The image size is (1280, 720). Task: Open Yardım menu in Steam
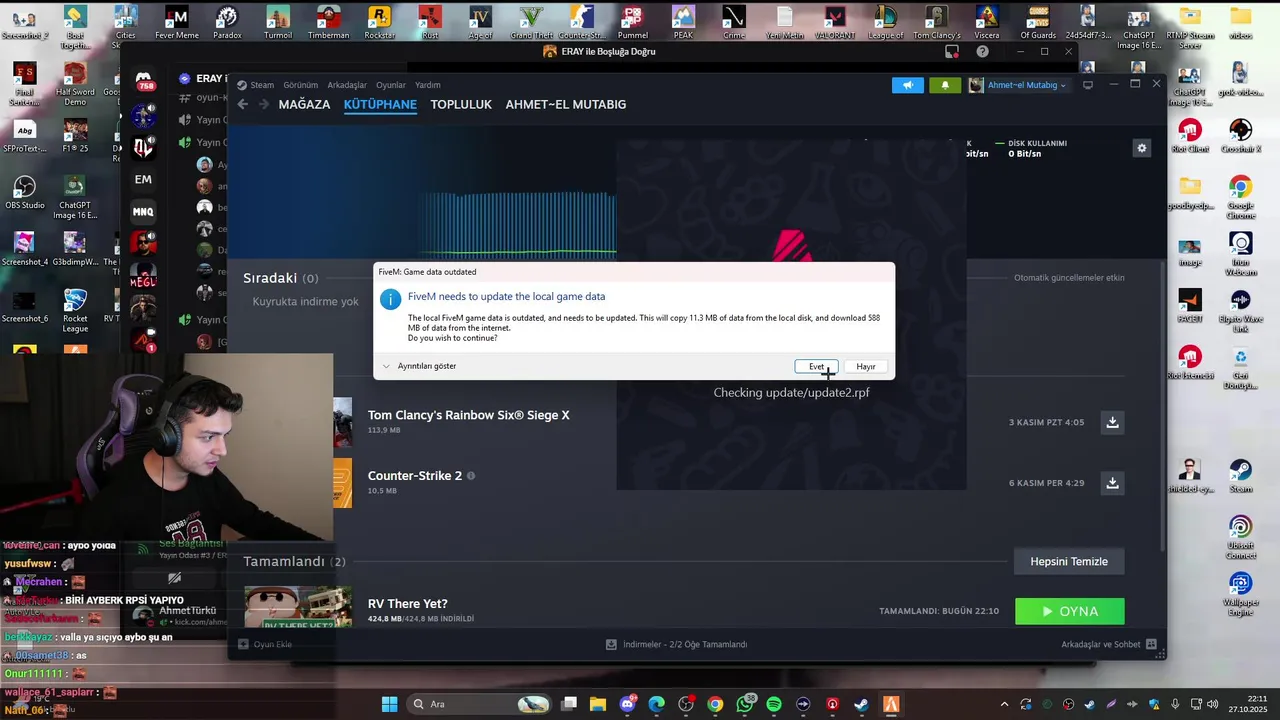pos(428,85)
